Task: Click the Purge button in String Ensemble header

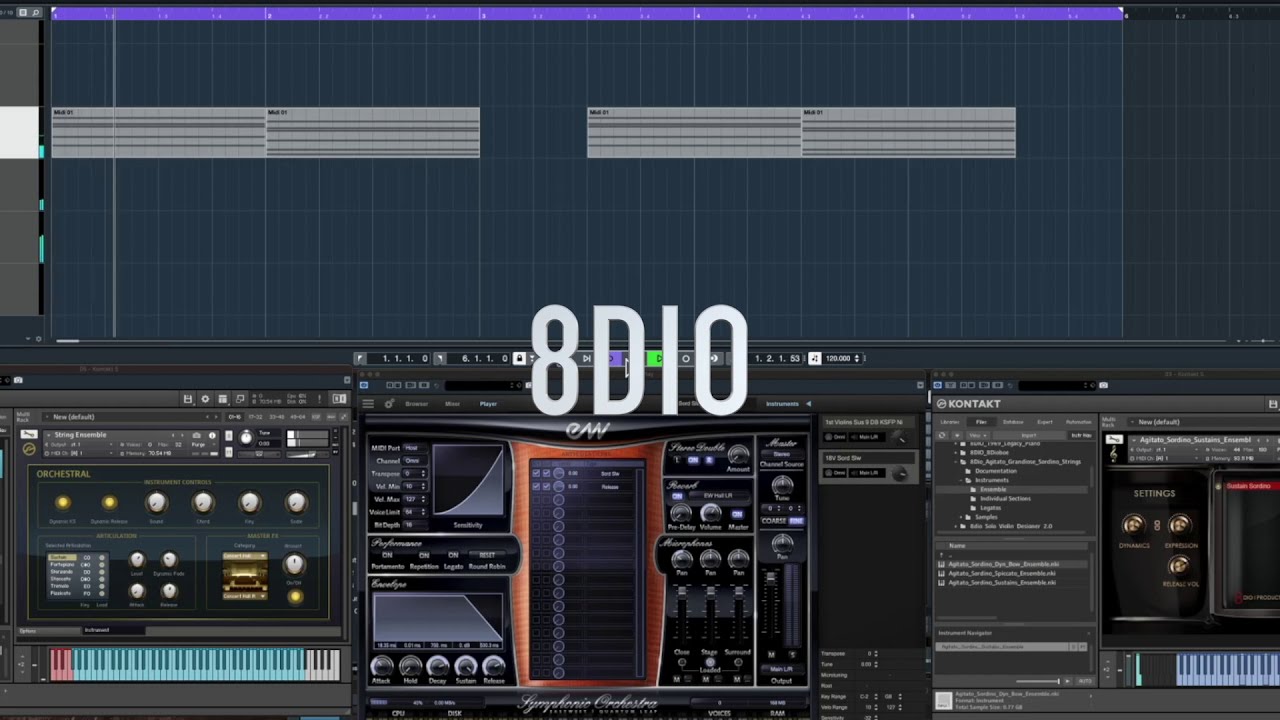Action: click(x=198, y=445)
